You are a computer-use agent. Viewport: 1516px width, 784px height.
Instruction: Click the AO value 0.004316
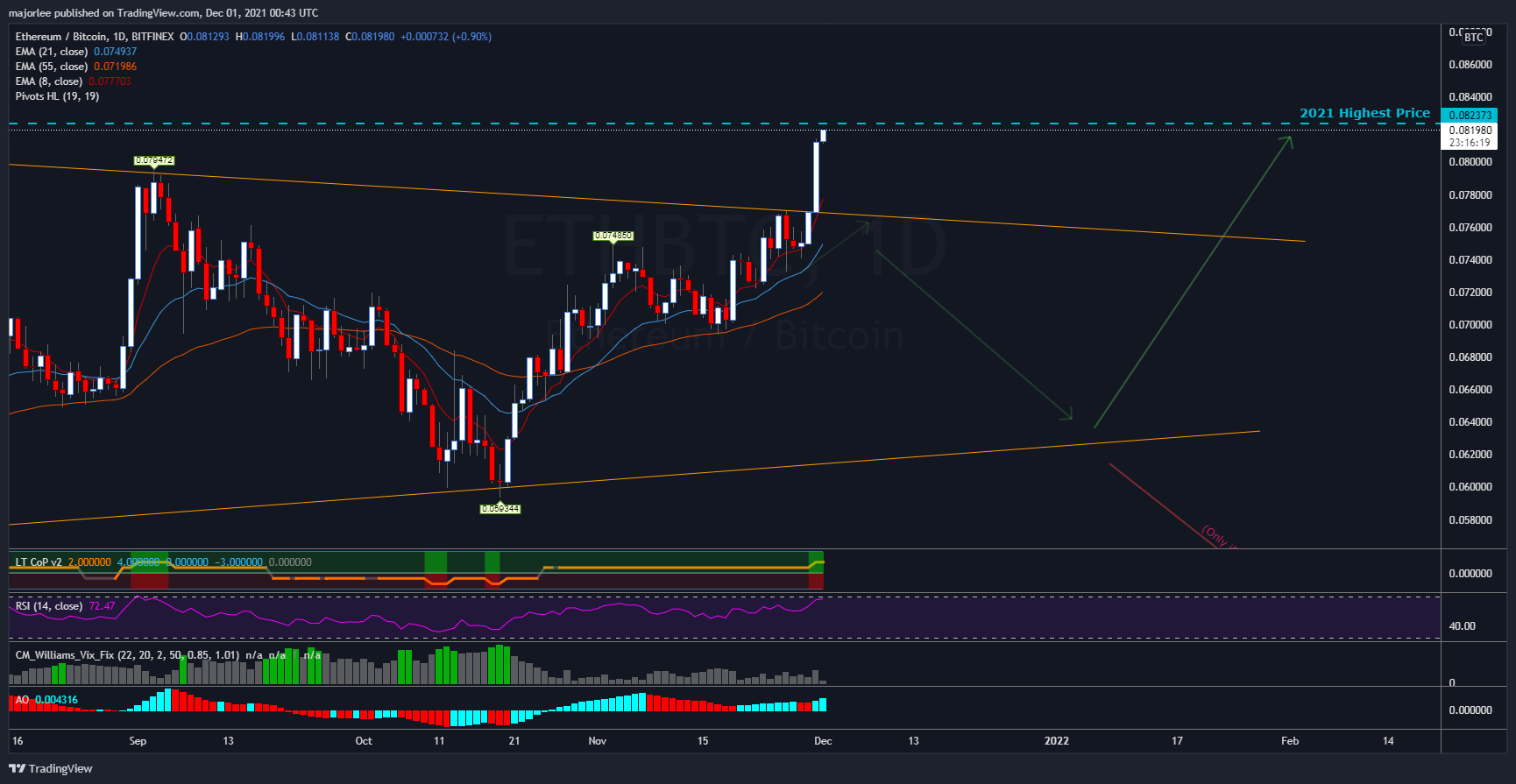56,700
